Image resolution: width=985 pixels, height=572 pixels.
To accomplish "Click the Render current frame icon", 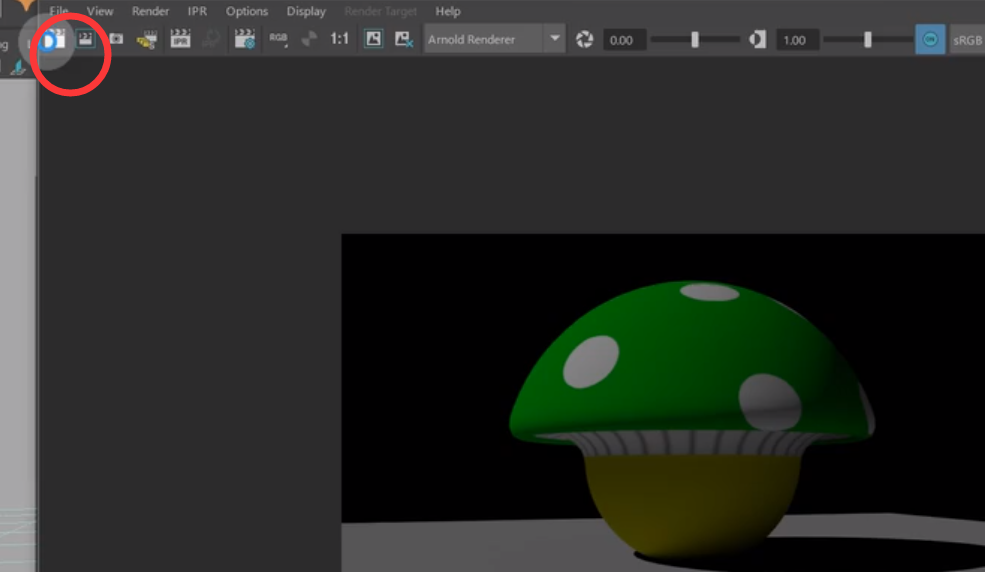I will coord(53,39).
